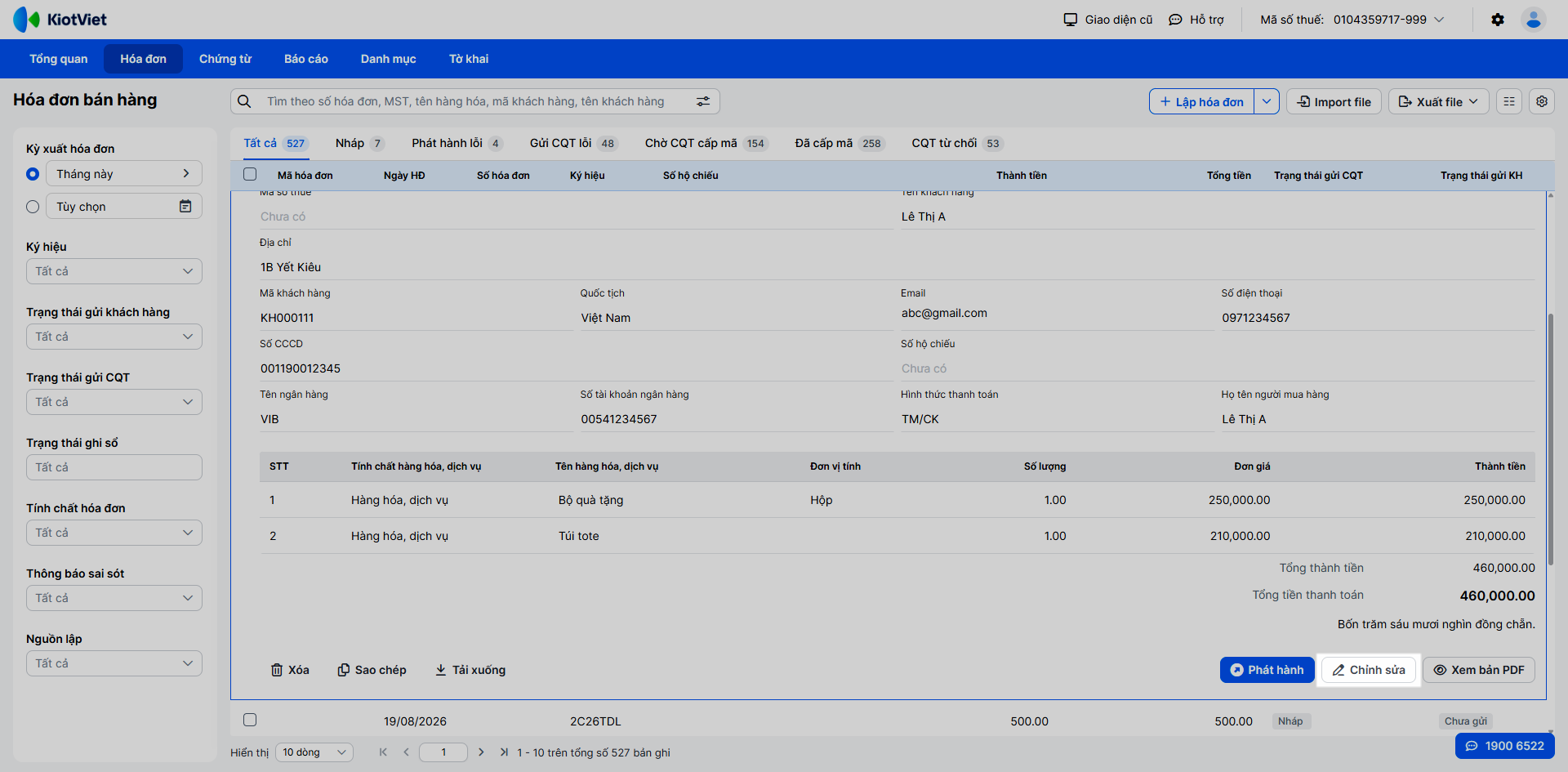Open the Tờ khai menu
1568x772 pixels.
coord(469,59)
